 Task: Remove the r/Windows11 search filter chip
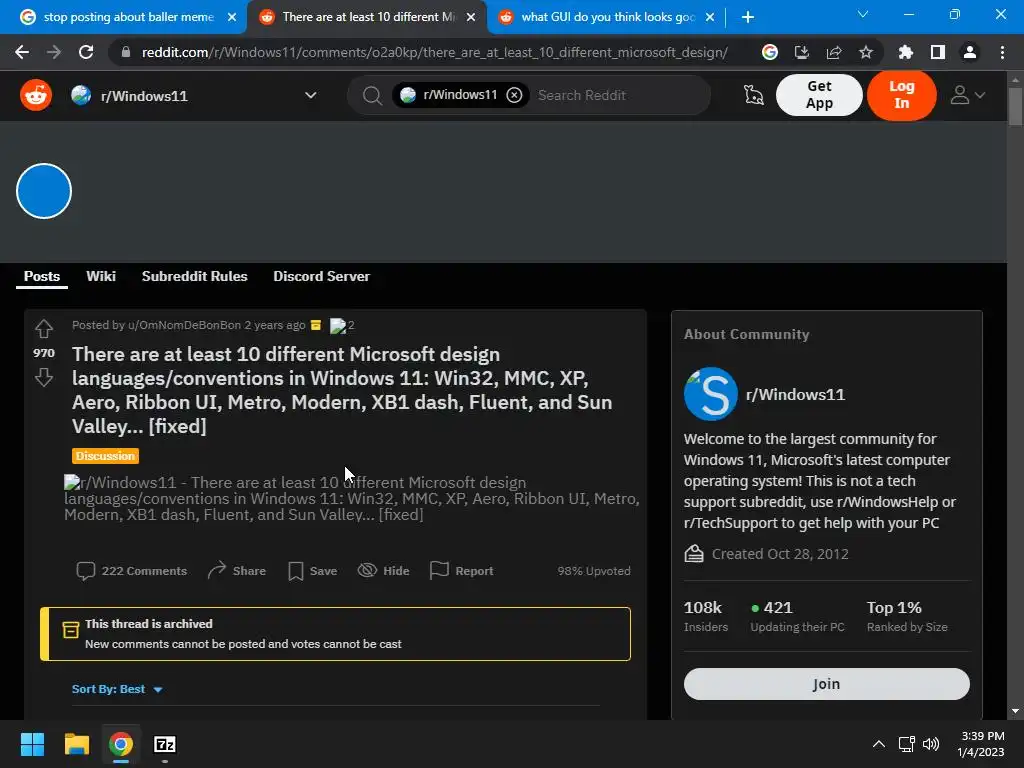pyautogui.click(x=515, y=95)
